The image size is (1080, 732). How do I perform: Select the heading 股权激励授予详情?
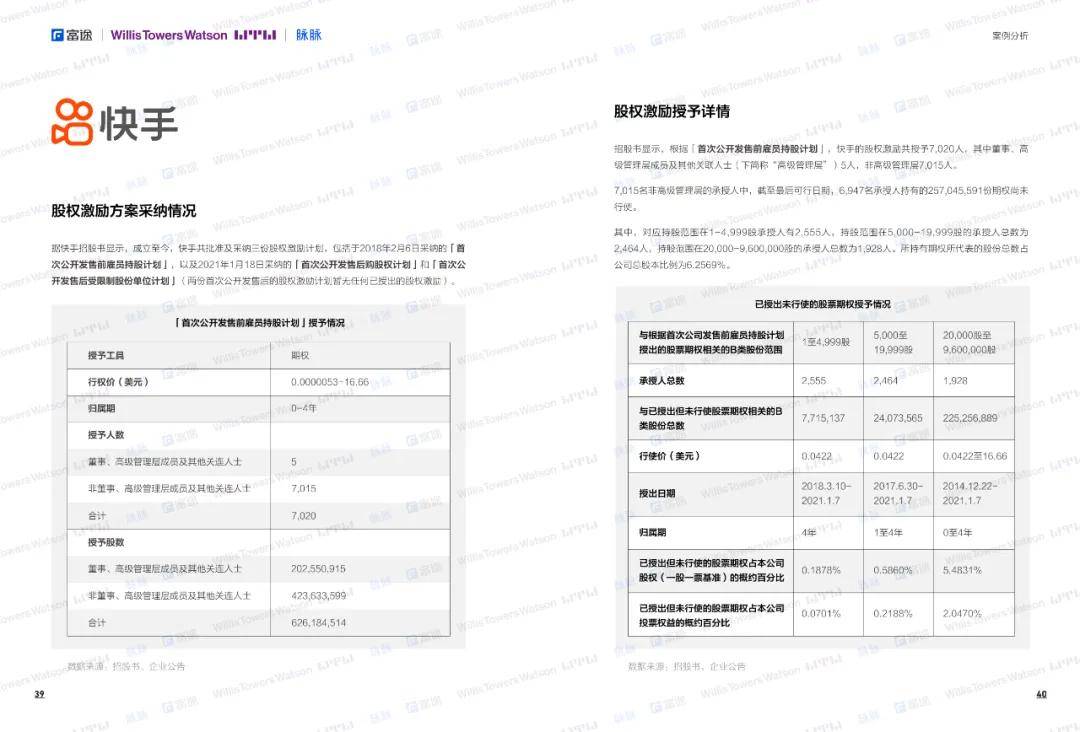click(672, 112)
